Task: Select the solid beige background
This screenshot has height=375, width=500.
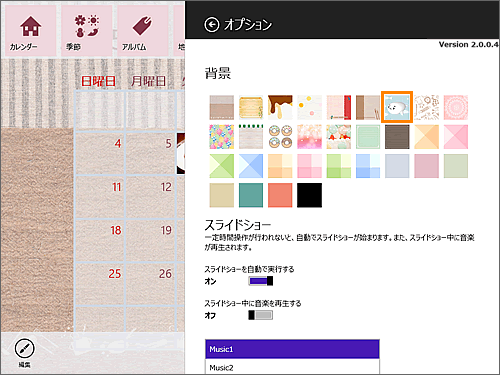Action: pyautogui.click(x=222, y=195)
